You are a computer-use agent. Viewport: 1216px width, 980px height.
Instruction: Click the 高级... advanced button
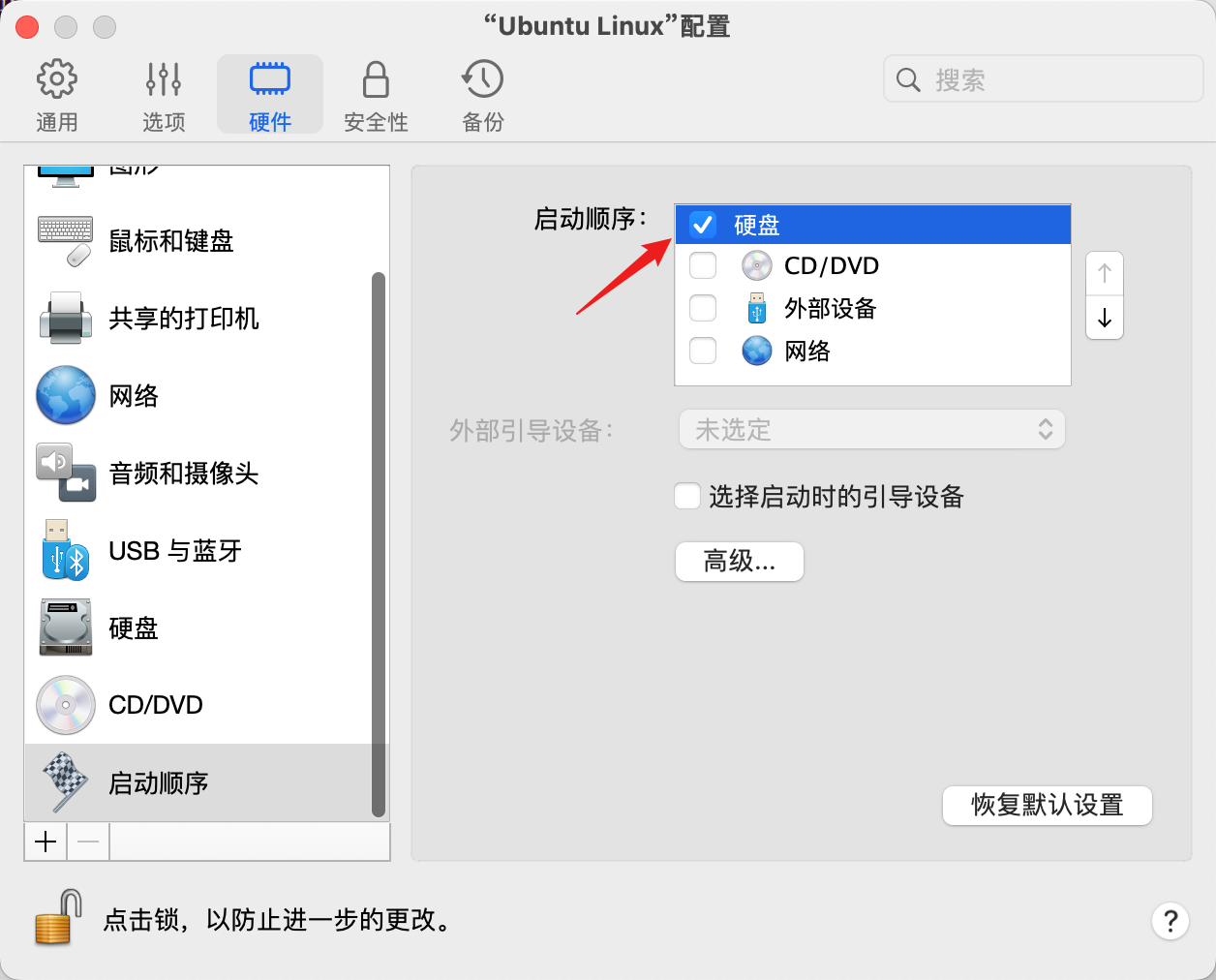point(739,562)
